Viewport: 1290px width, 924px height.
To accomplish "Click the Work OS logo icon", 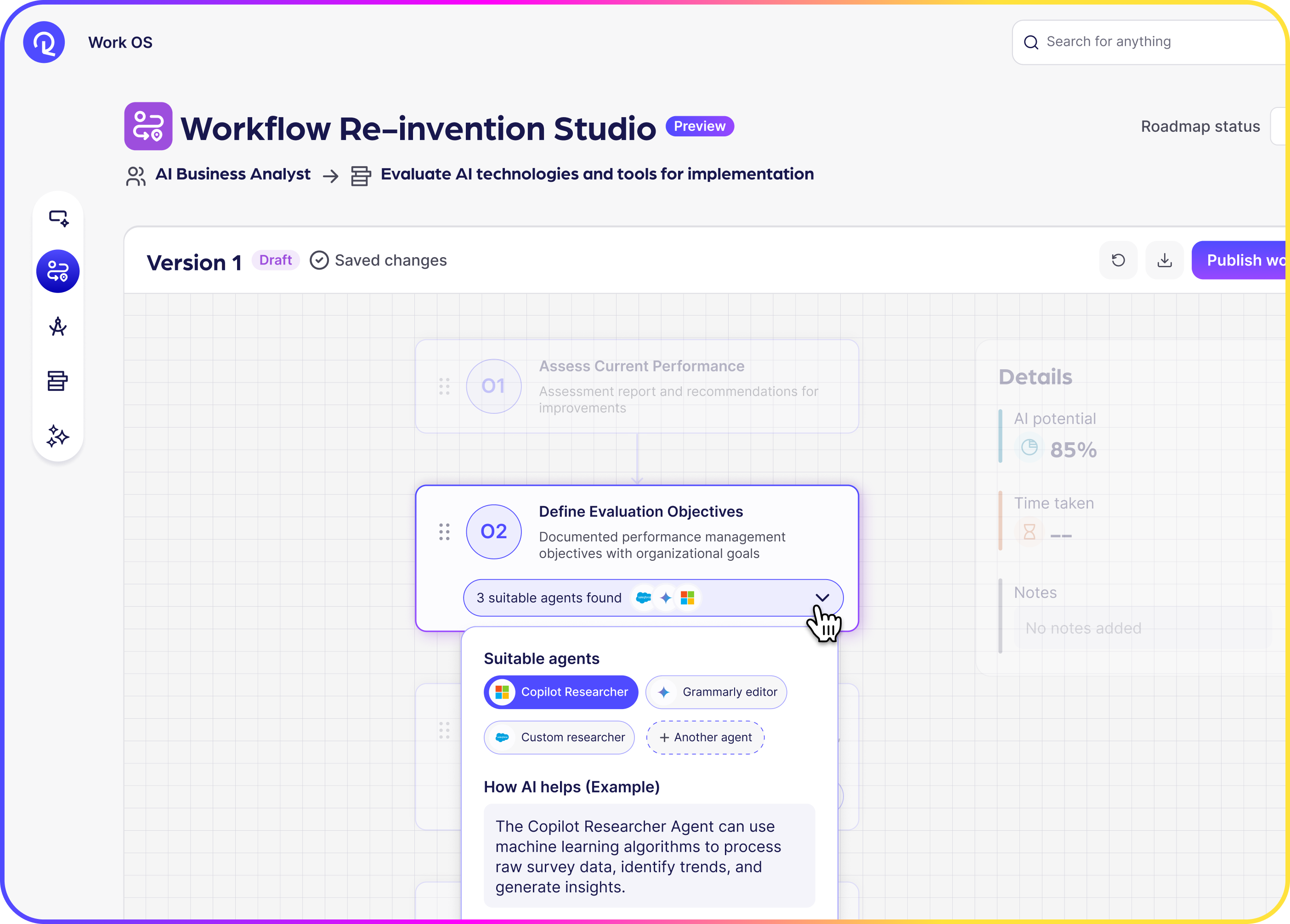I will (x=44, y=42).
